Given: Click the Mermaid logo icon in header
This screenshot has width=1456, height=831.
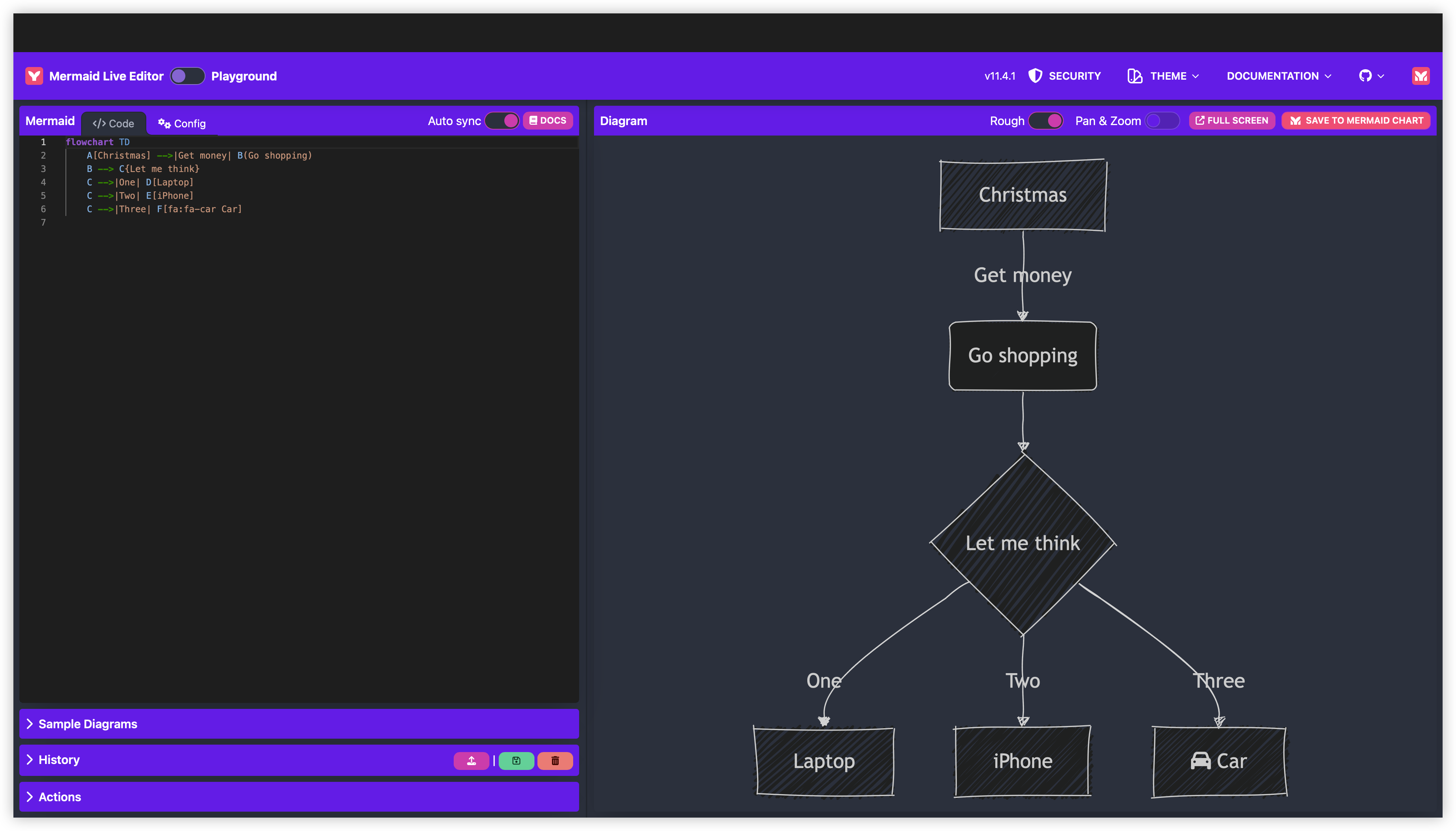Looking at the screenshot, I should 34,76.
